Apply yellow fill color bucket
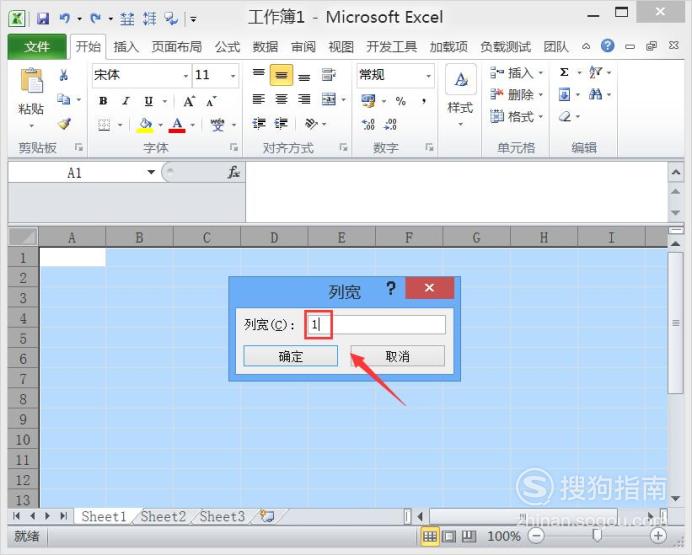The height and width of the screenshot is (555, 692). (x=145, y=125)
